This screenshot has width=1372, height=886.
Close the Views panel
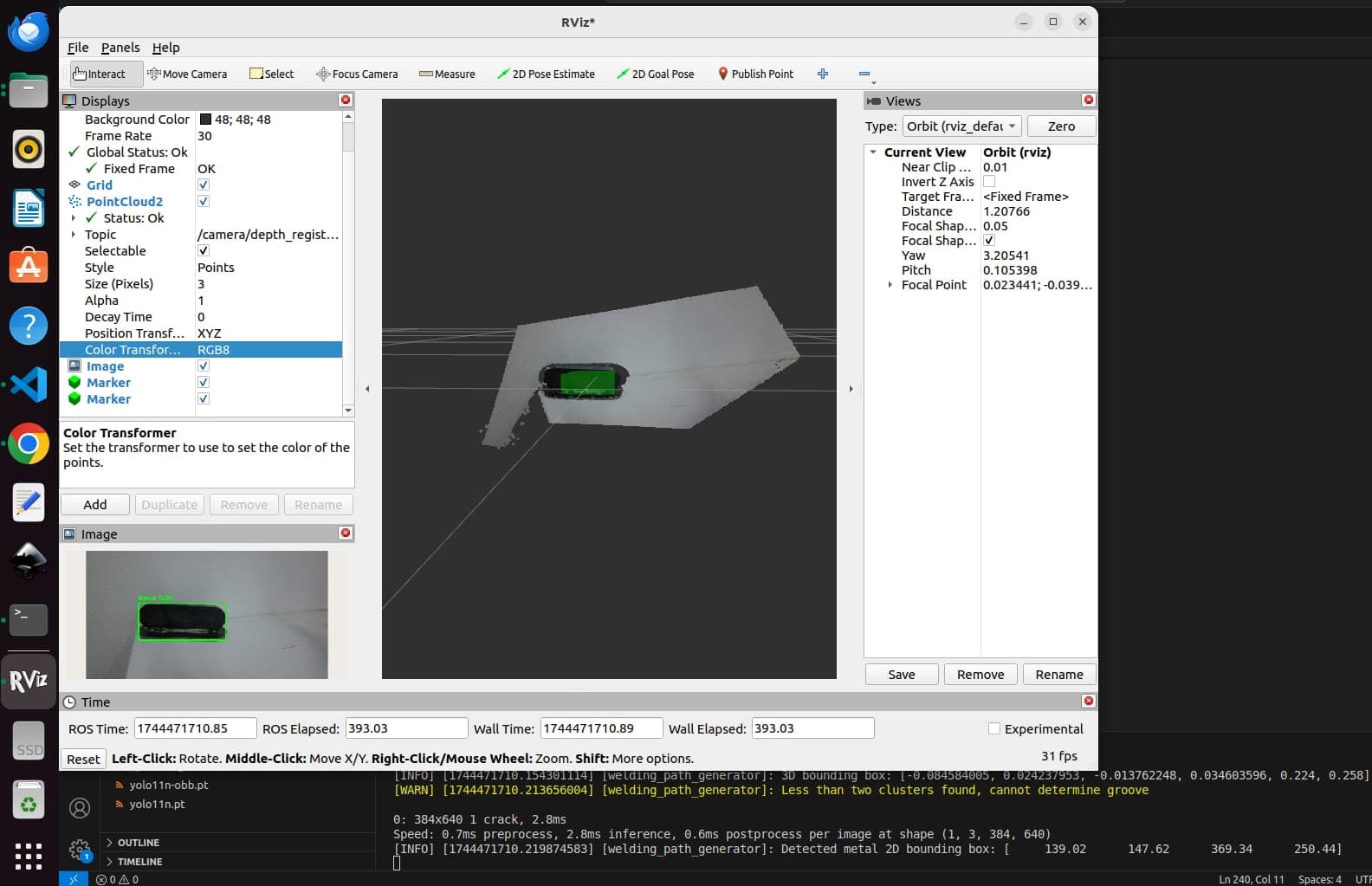point(1089,100)
